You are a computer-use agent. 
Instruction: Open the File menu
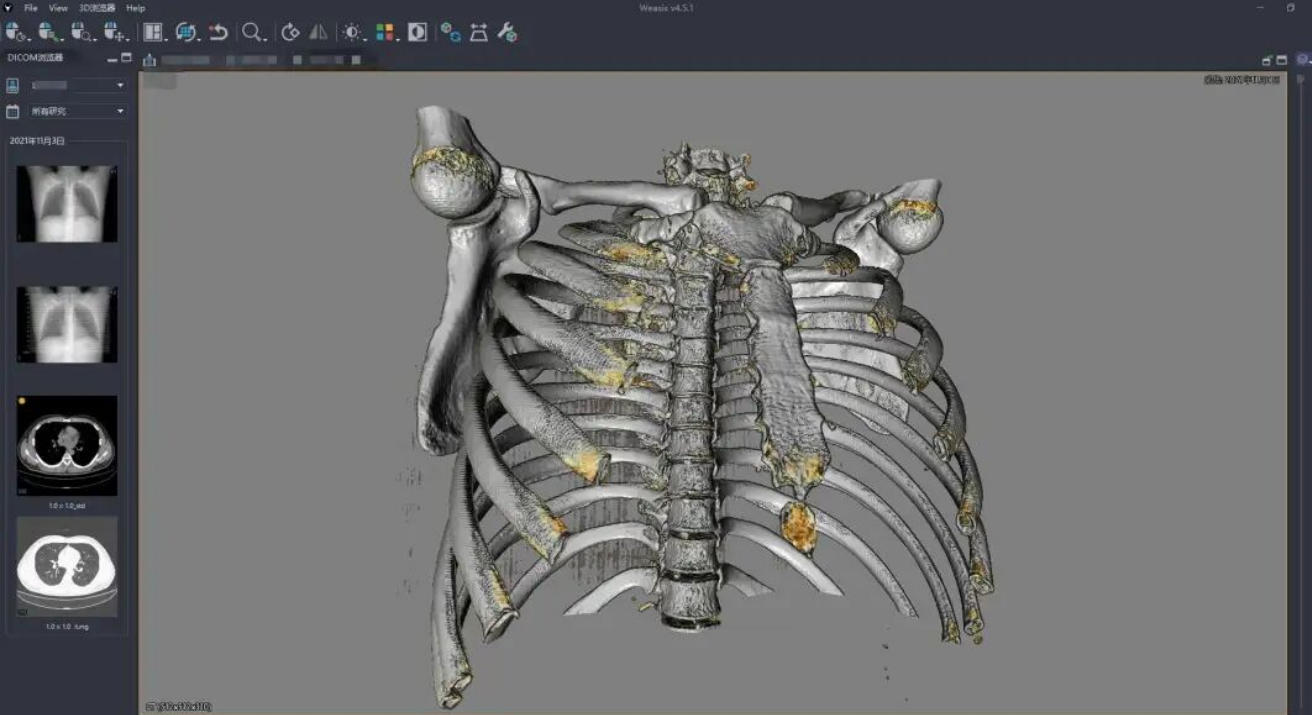pyautogui.click(x=31, y=8)
